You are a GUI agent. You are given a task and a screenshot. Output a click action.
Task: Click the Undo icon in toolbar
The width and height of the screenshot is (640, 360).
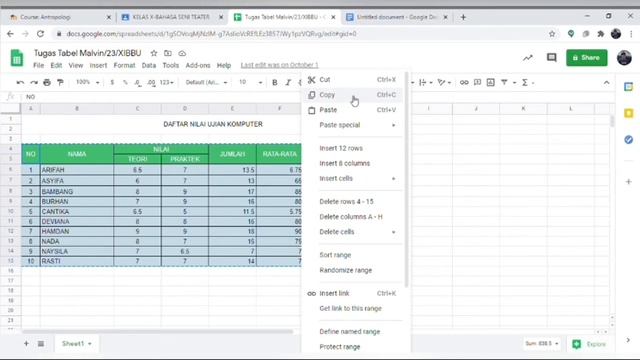coord(20,82)
